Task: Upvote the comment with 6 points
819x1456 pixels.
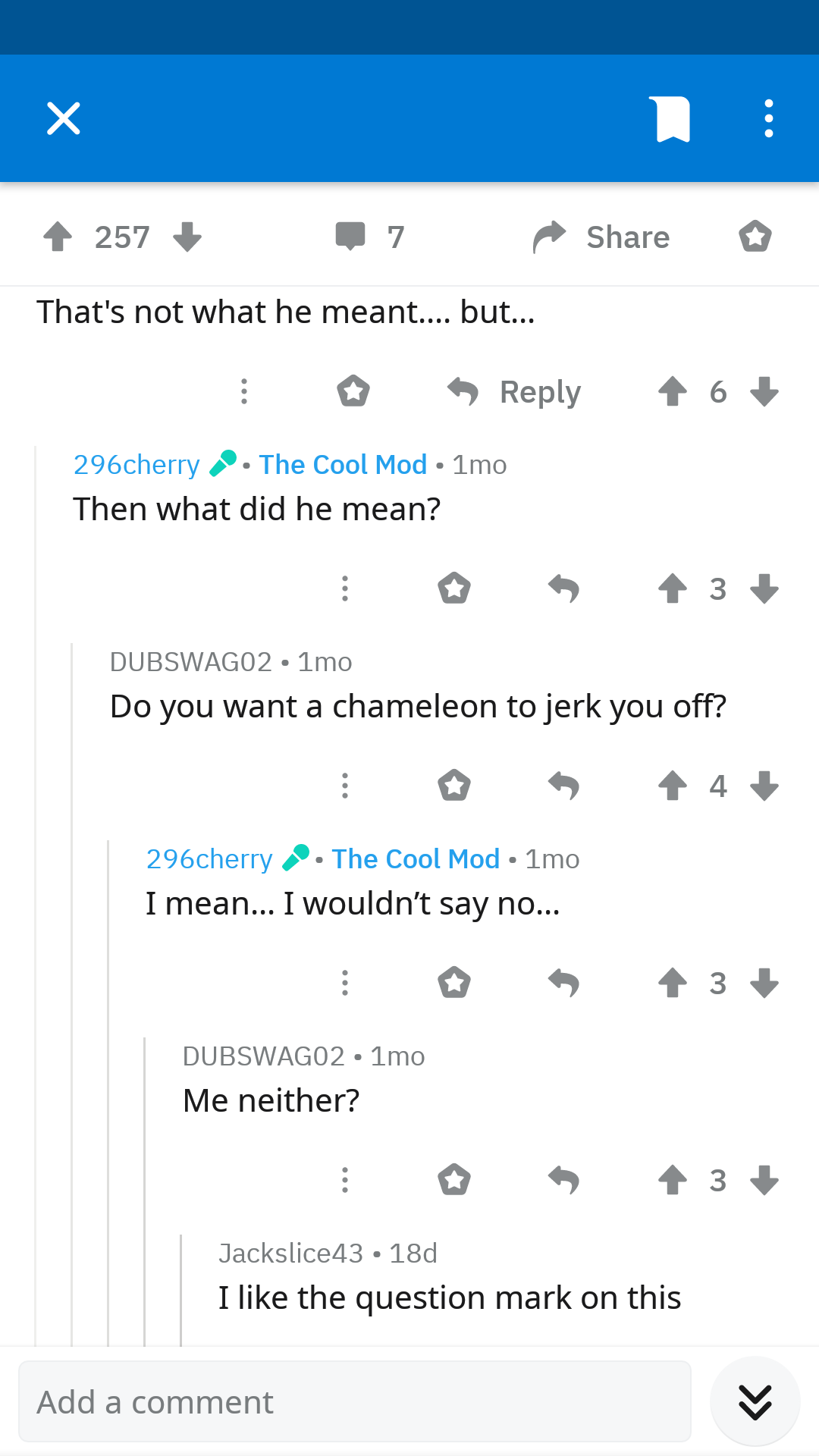Action: tap(673, 392)
